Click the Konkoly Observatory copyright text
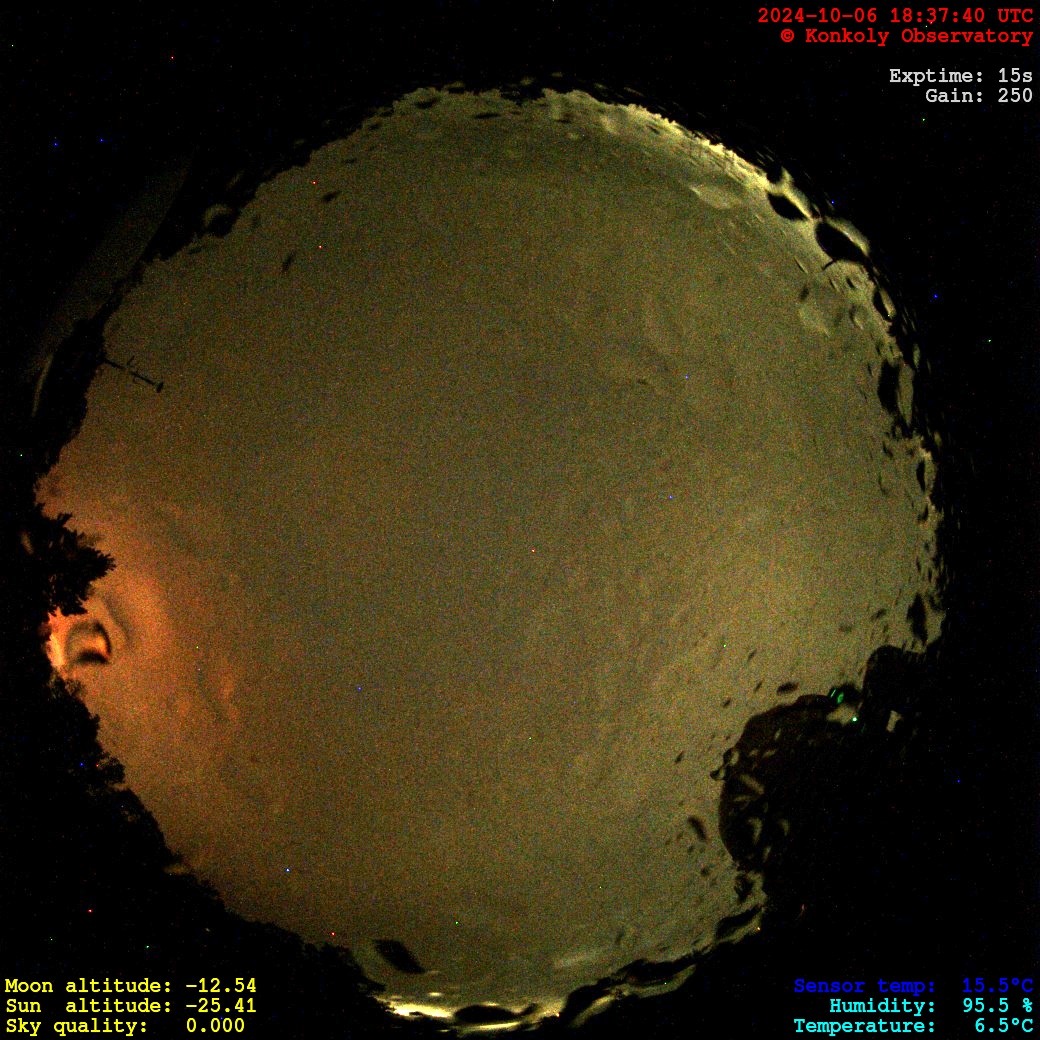Screen dimensions: 1040x1040 coord(906,36)
